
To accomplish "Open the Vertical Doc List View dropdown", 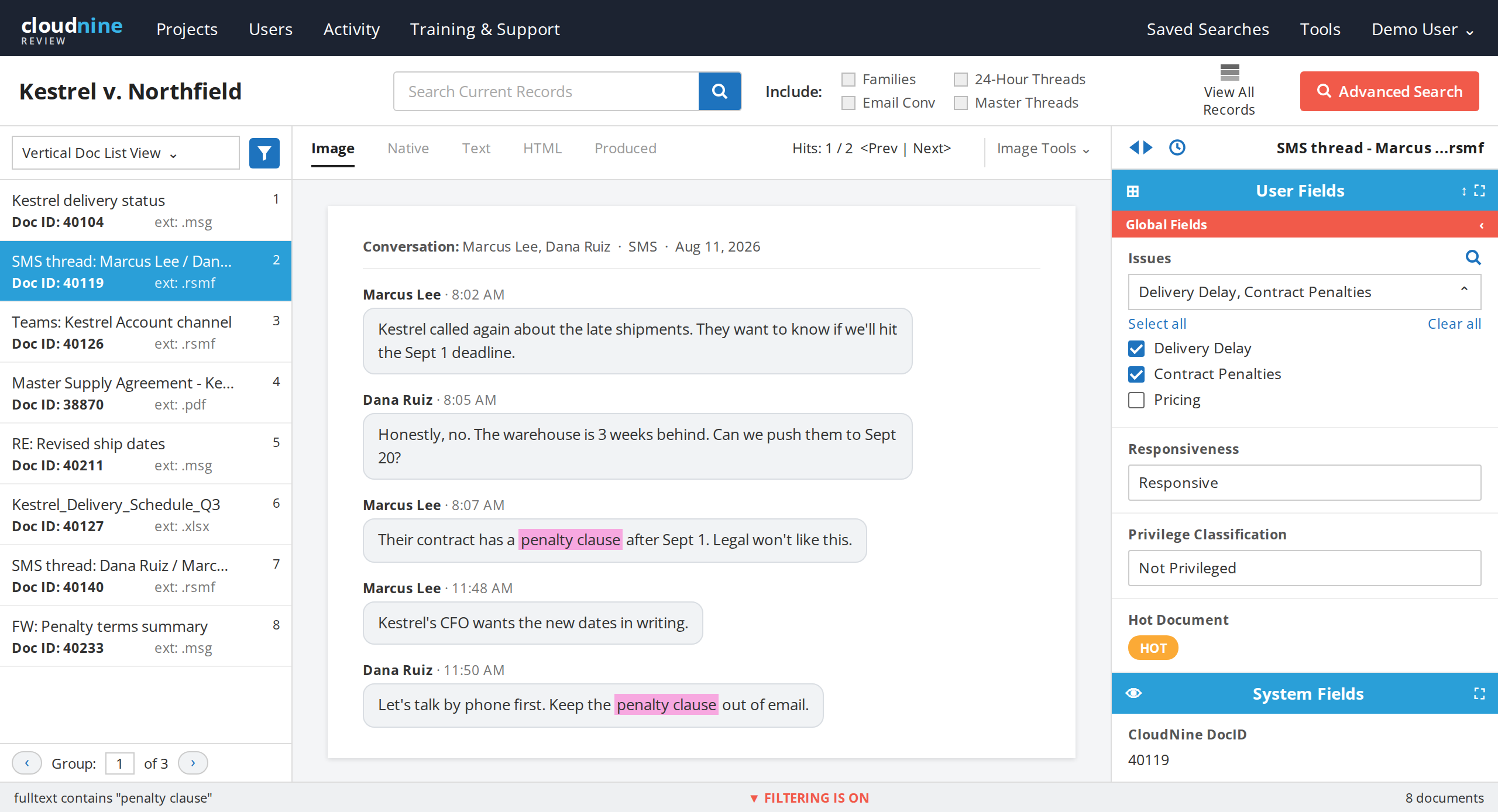I will [126, 153].
